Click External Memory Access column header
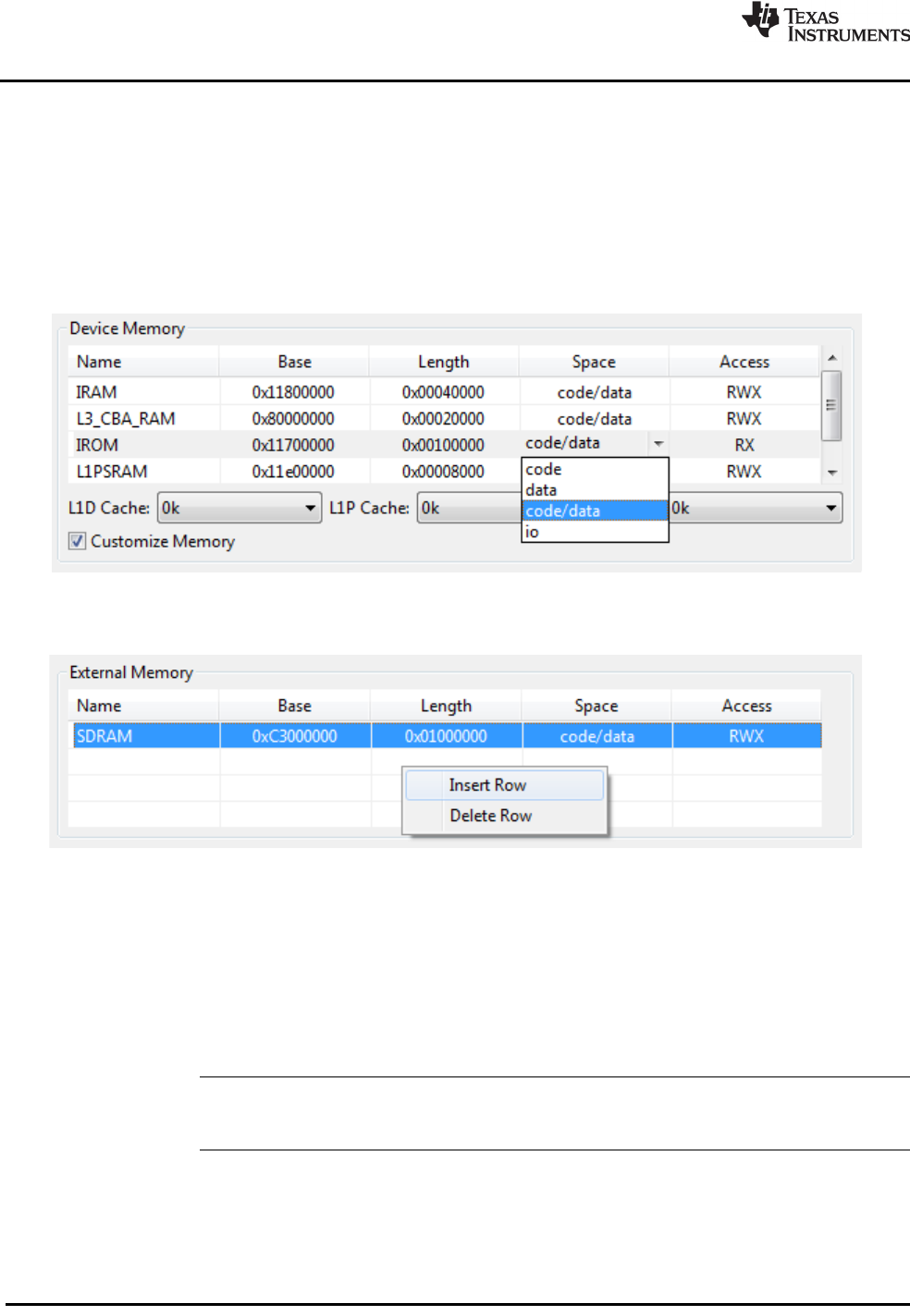The height and width of the screenshot is (1316, 910). point(746,706)
